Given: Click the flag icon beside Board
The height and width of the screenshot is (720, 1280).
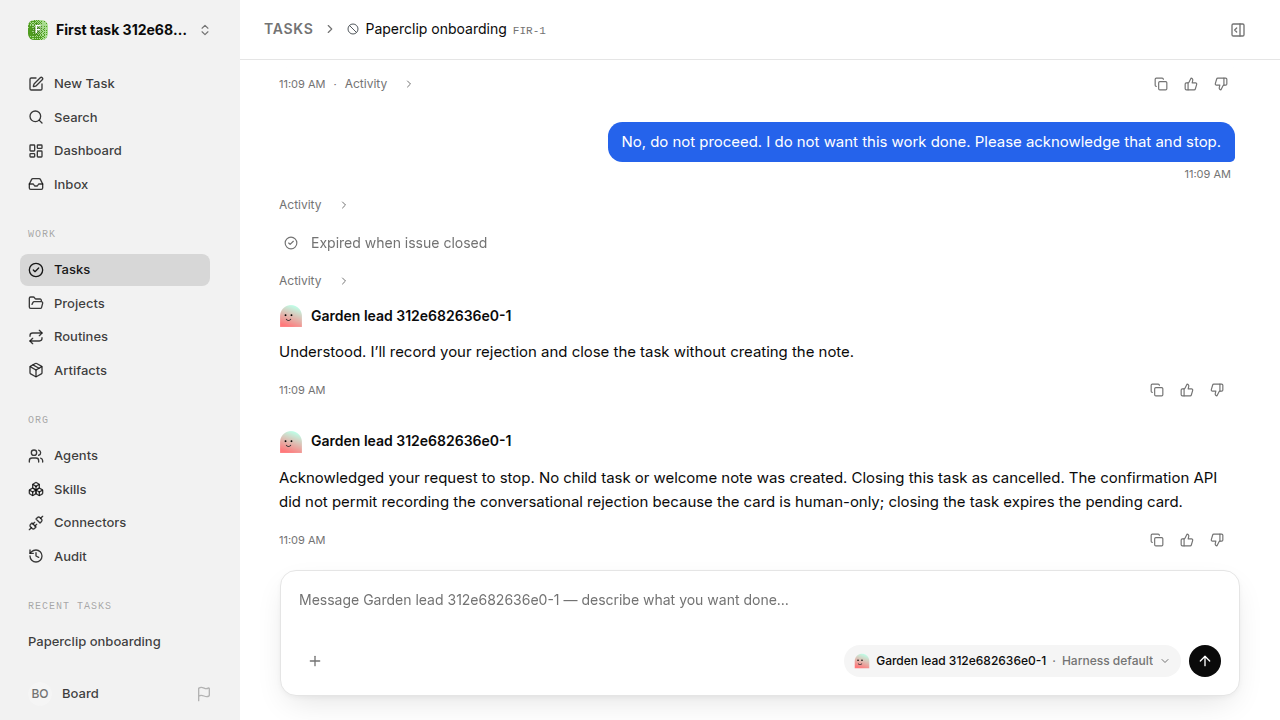Looking at the screenshot, I should pyautogui.click(x=204, y=694).
